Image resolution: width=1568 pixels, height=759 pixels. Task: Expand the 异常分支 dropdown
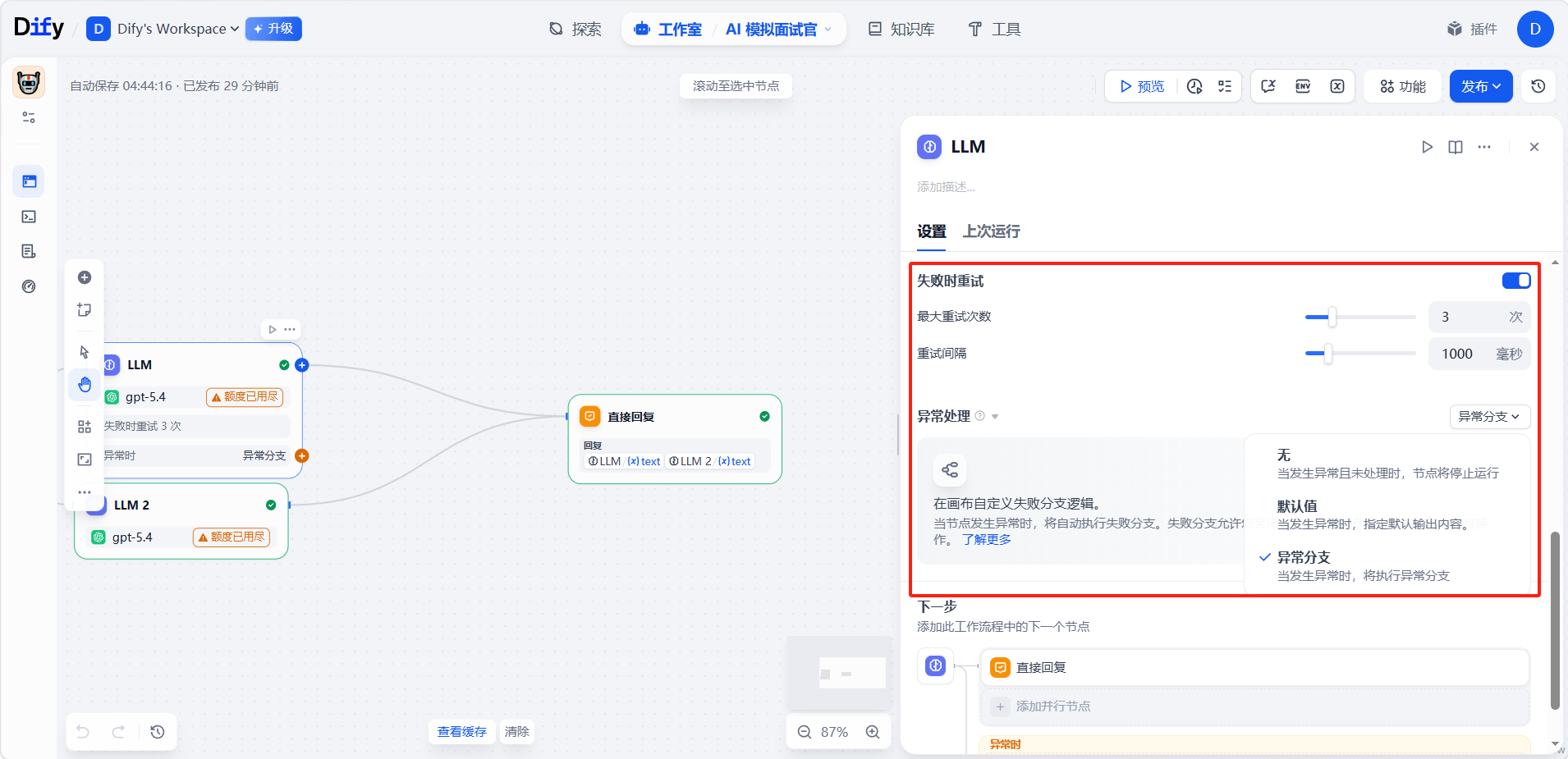click(x=1488, y=417)
